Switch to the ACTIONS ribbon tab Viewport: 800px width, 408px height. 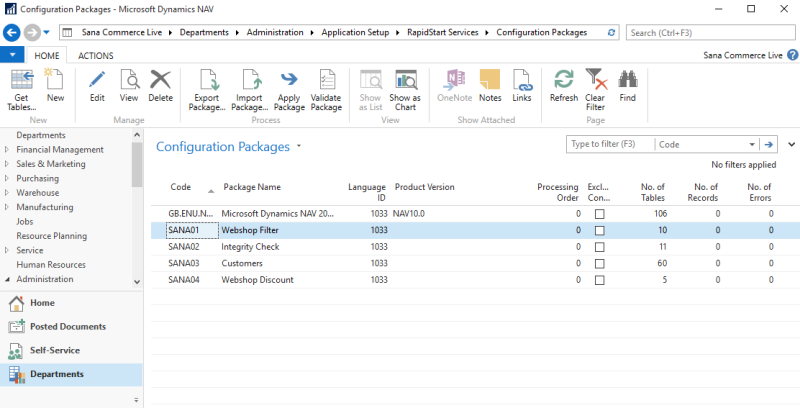coord(95,56)
